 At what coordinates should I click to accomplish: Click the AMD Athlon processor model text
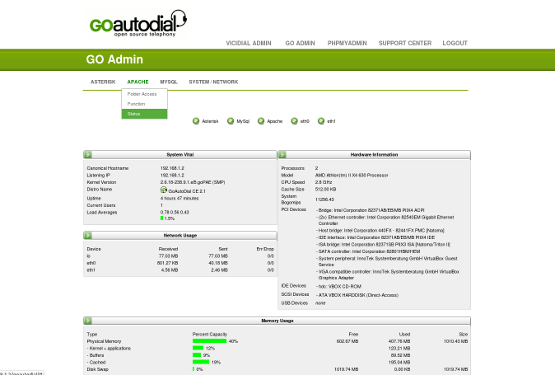tap(351, 175)
